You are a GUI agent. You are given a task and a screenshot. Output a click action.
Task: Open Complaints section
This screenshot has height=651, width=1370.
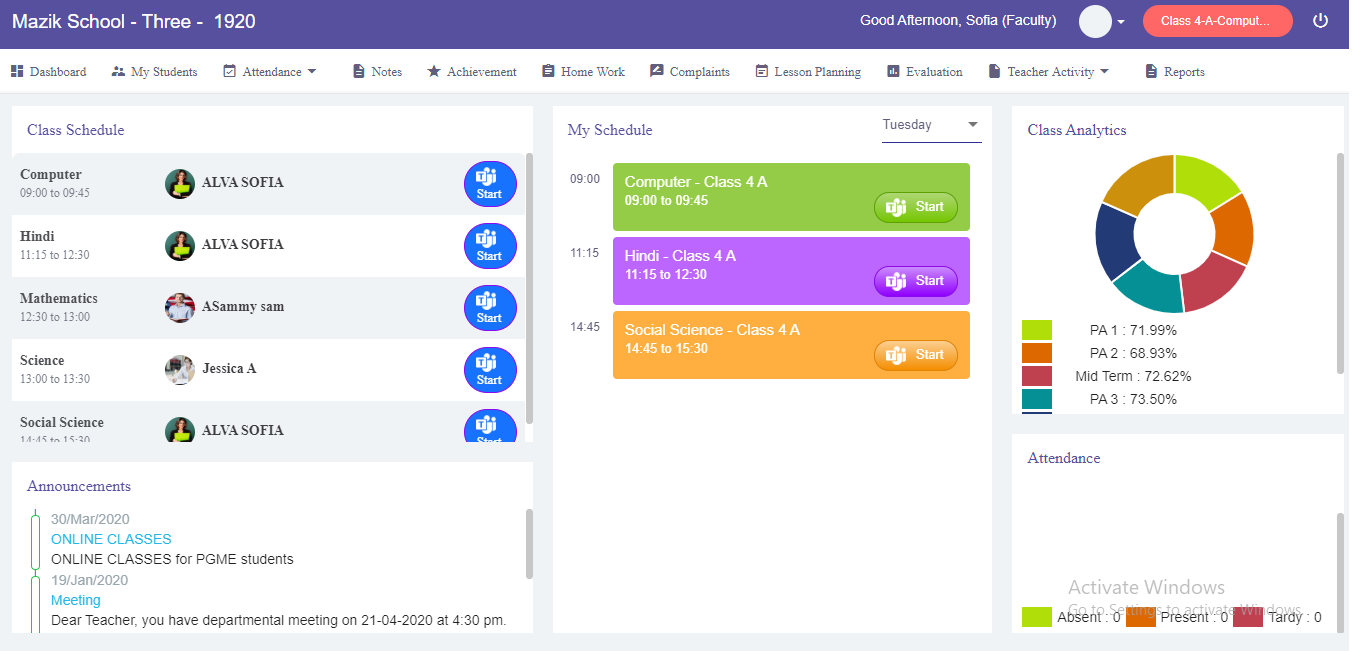(x=690, y=71)
